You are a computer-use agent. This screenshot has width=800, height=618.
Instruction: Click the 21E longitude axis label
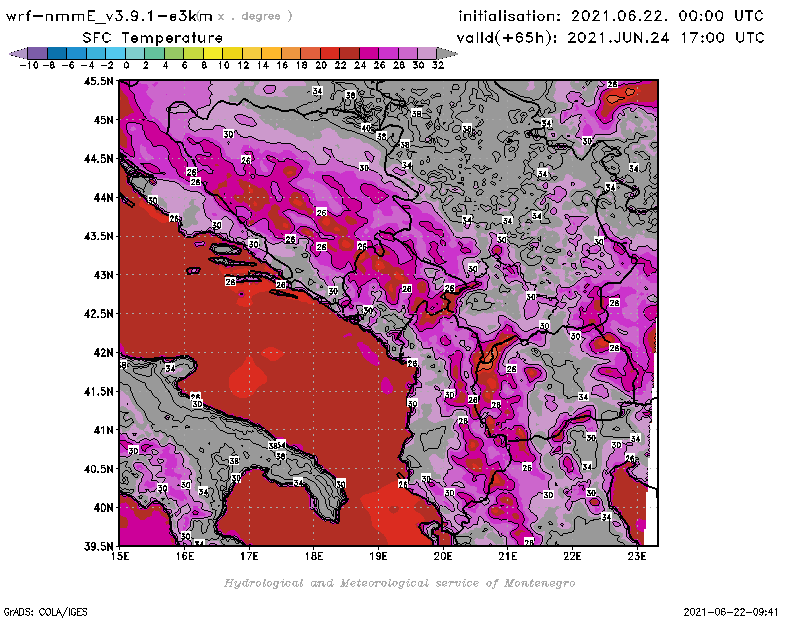(508, 556)
